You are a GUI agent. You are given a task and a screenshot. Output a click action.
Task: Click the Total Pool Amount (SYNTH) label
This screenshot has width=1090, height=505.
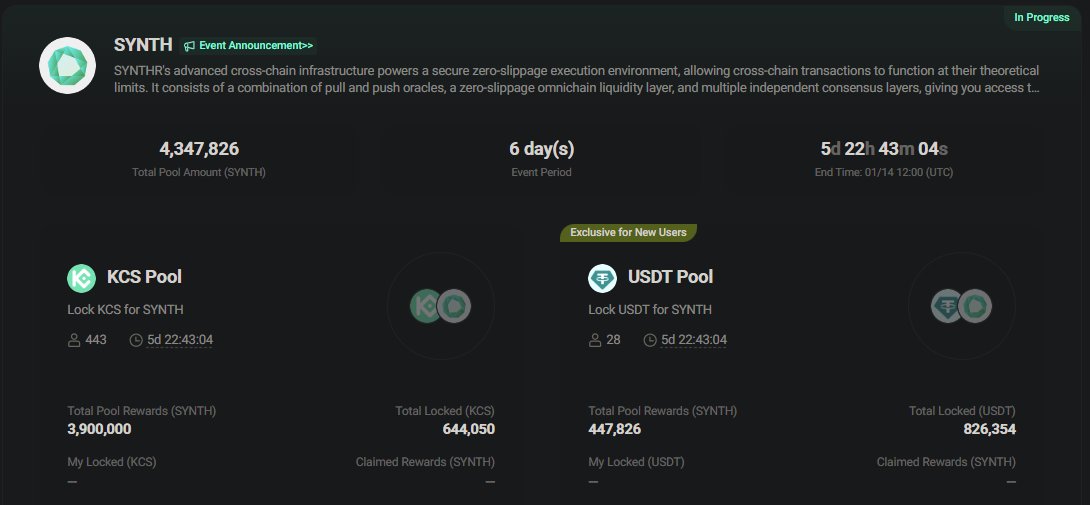point(199,172)
